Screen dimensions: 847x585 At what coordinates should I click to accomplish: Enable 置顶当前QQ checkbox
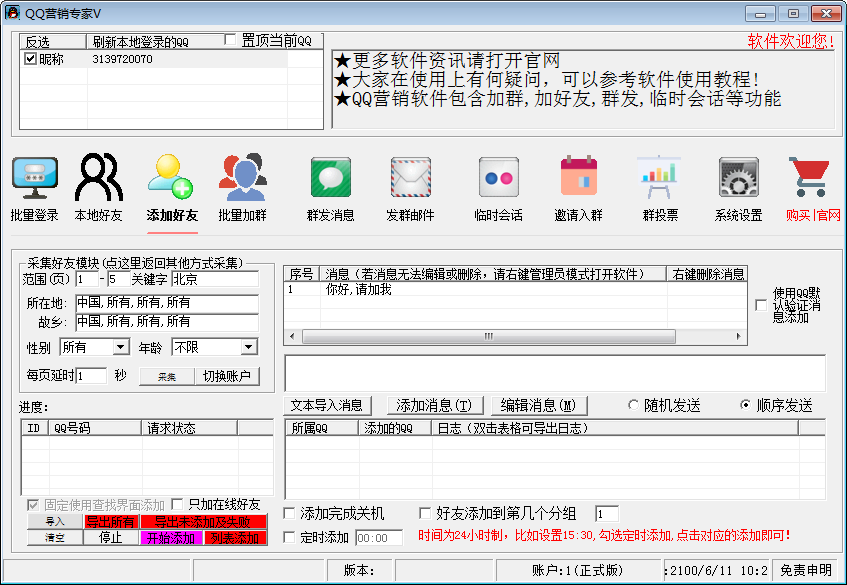230,39
